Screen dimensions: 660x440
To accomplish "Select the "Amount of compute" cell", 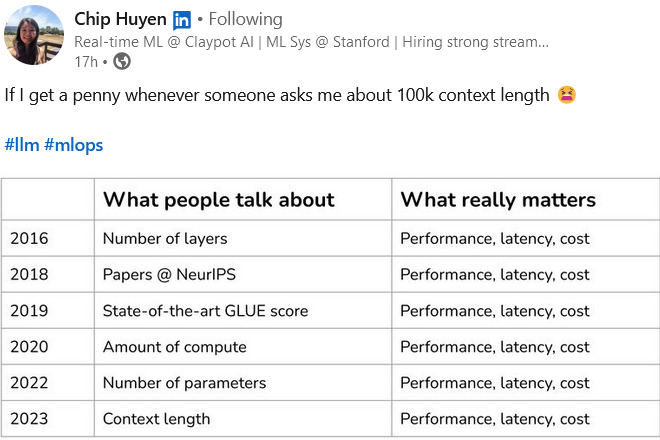I will tap(174, 347).
